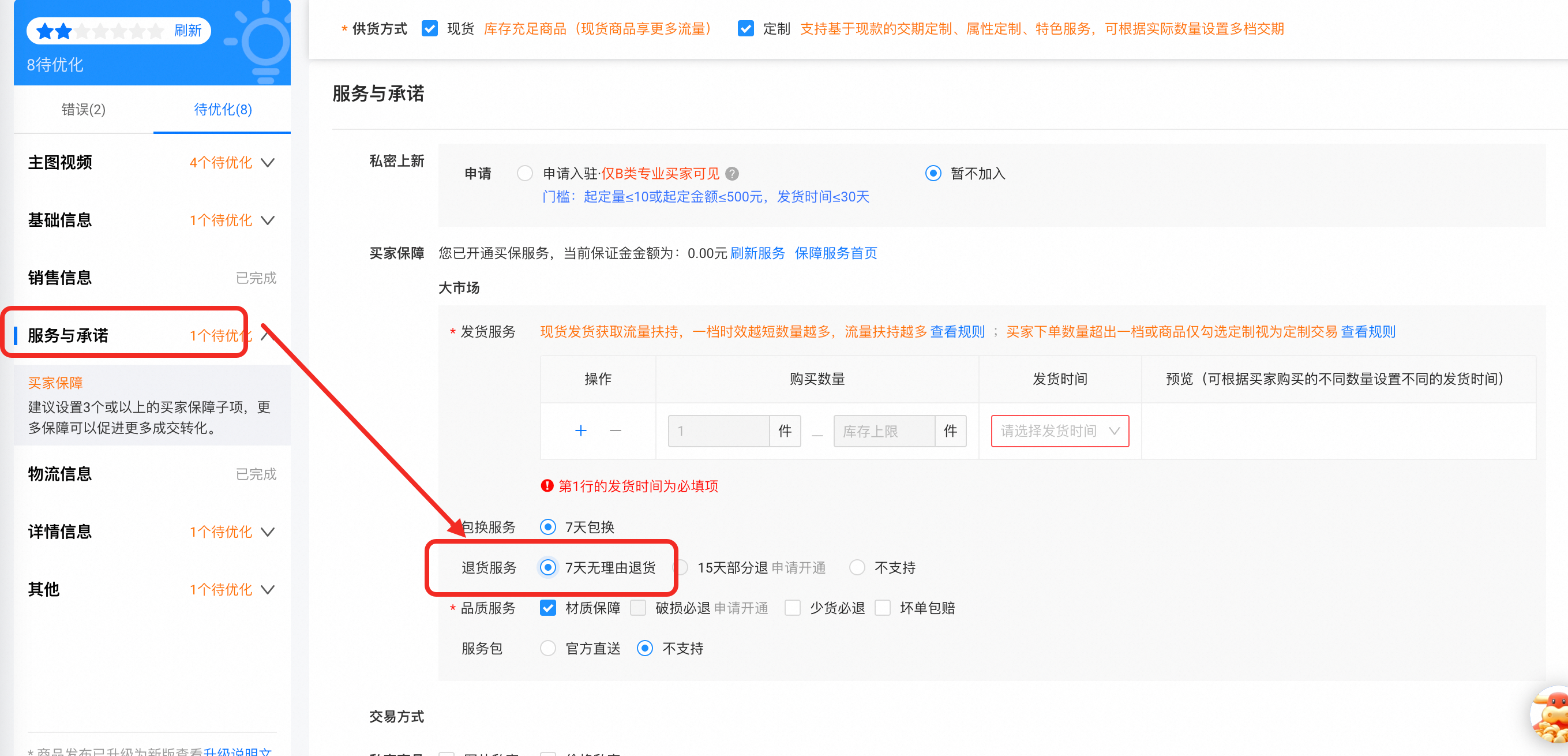Click the first 查看规则 link after 流量扶持越多
The height and width of the screenshot is (756, 1568).
[x=958, y=332]
